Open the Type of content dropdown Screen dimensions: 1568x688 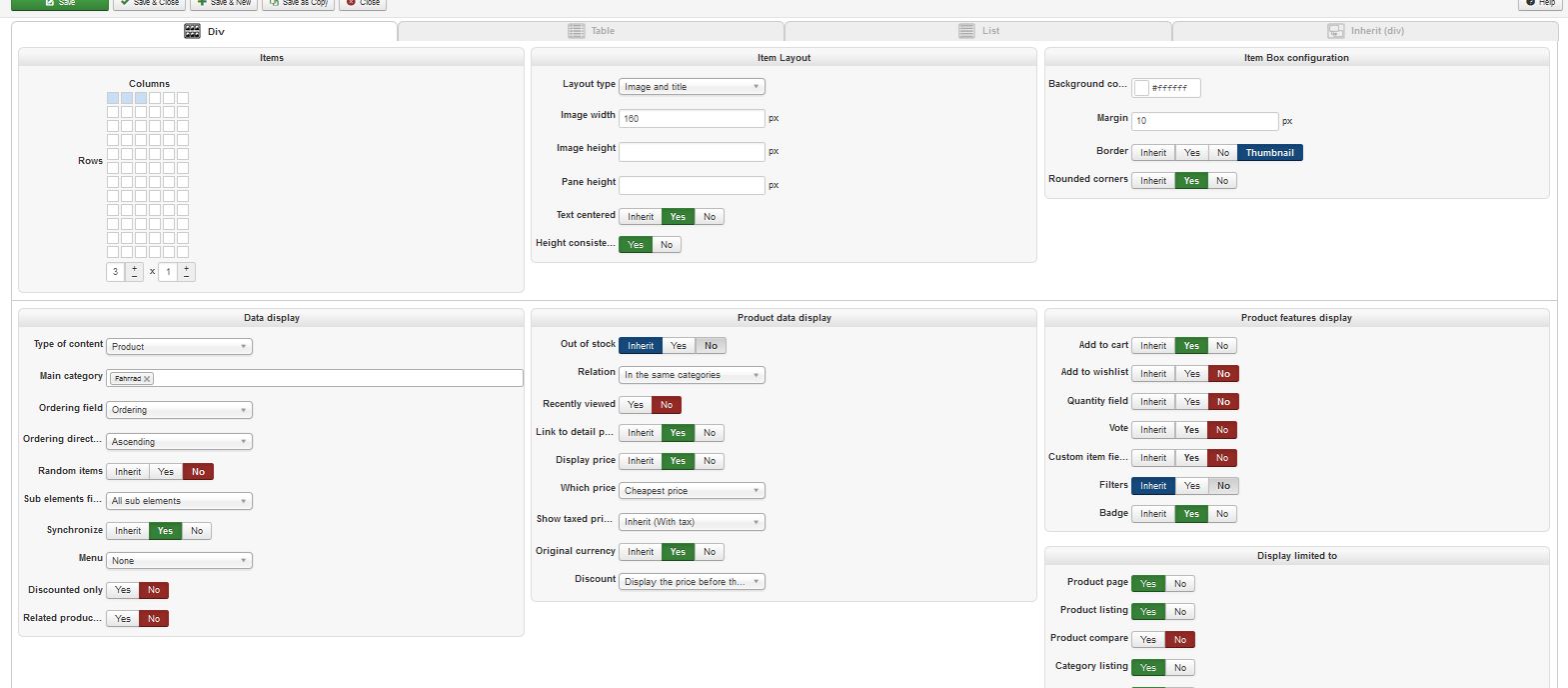pyautogui.click(x=179, y=347)
